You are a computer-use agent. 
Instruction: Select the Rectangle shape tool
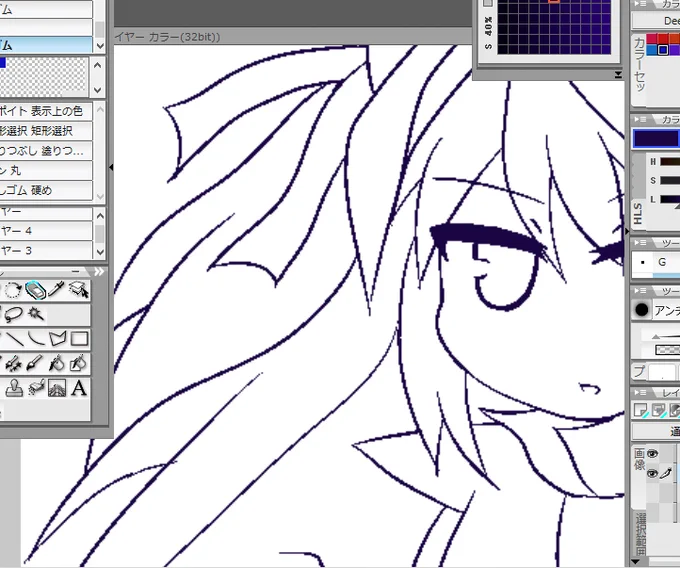[79, 339]
